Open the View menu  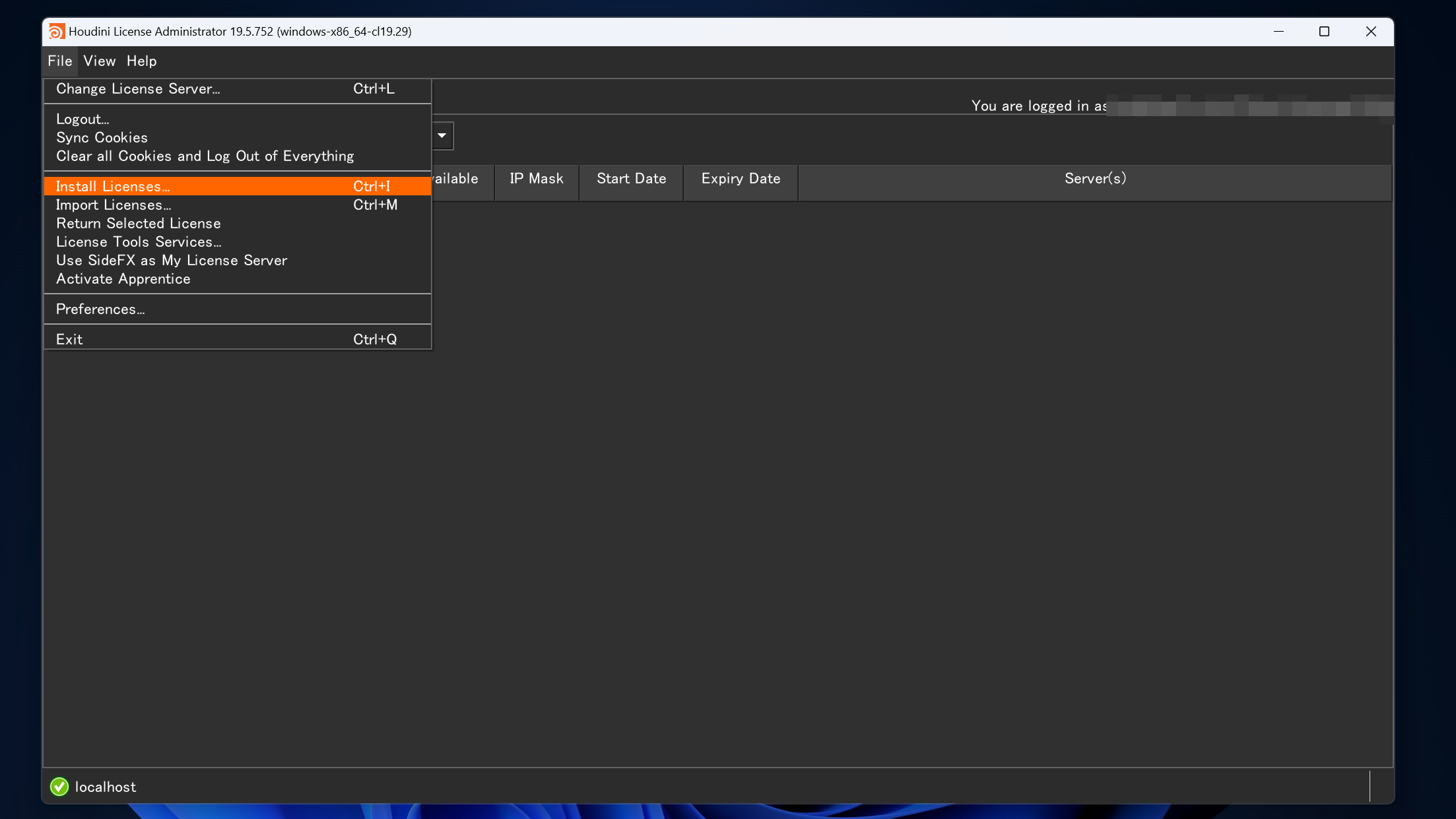pyautogui.click(x=99, y=61)
